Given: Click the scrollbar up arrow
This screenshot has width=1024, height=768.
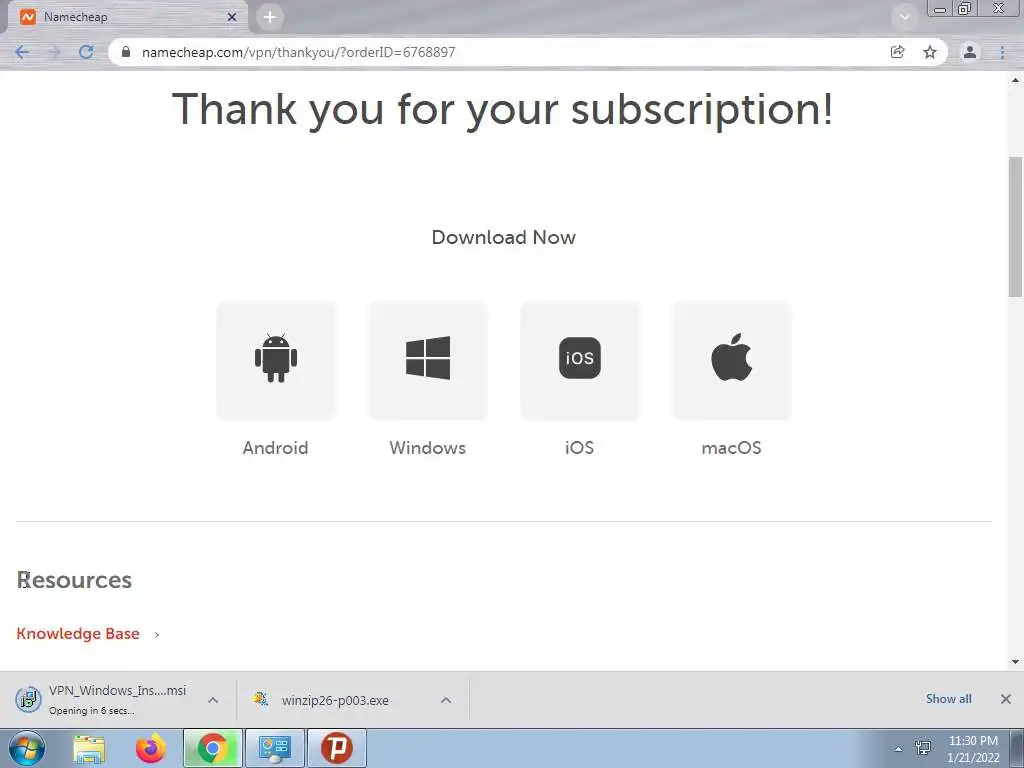Looking at the screenshot, I should pos(1015,80).
